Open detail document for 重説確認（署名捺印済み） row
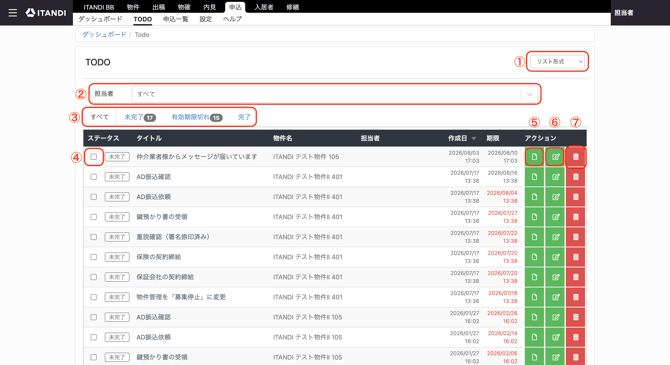The height and width of the screenshot is (365, 670). pos(534,237)
